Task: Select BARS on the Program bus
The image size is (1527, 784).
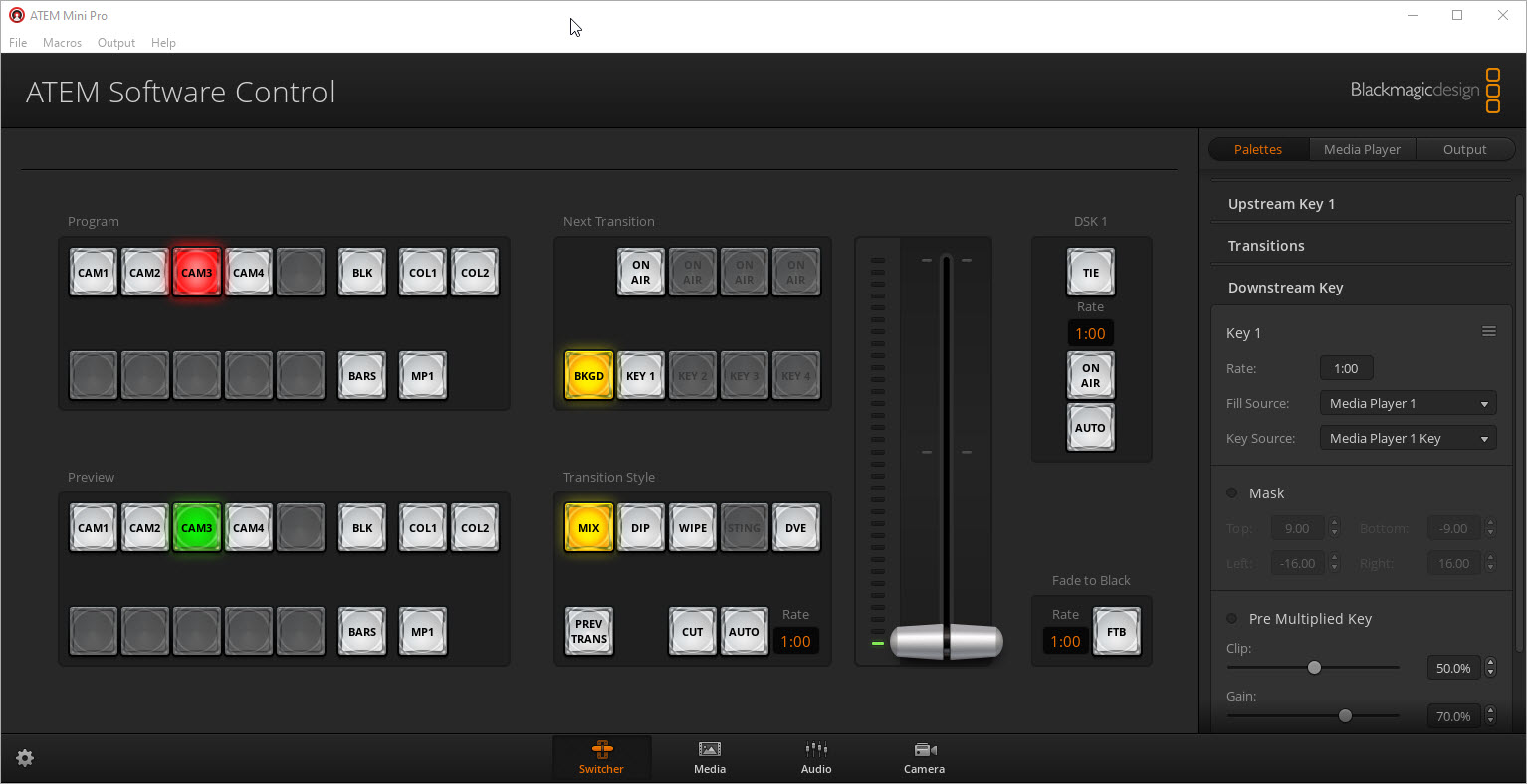Action: tap(362, 376)
